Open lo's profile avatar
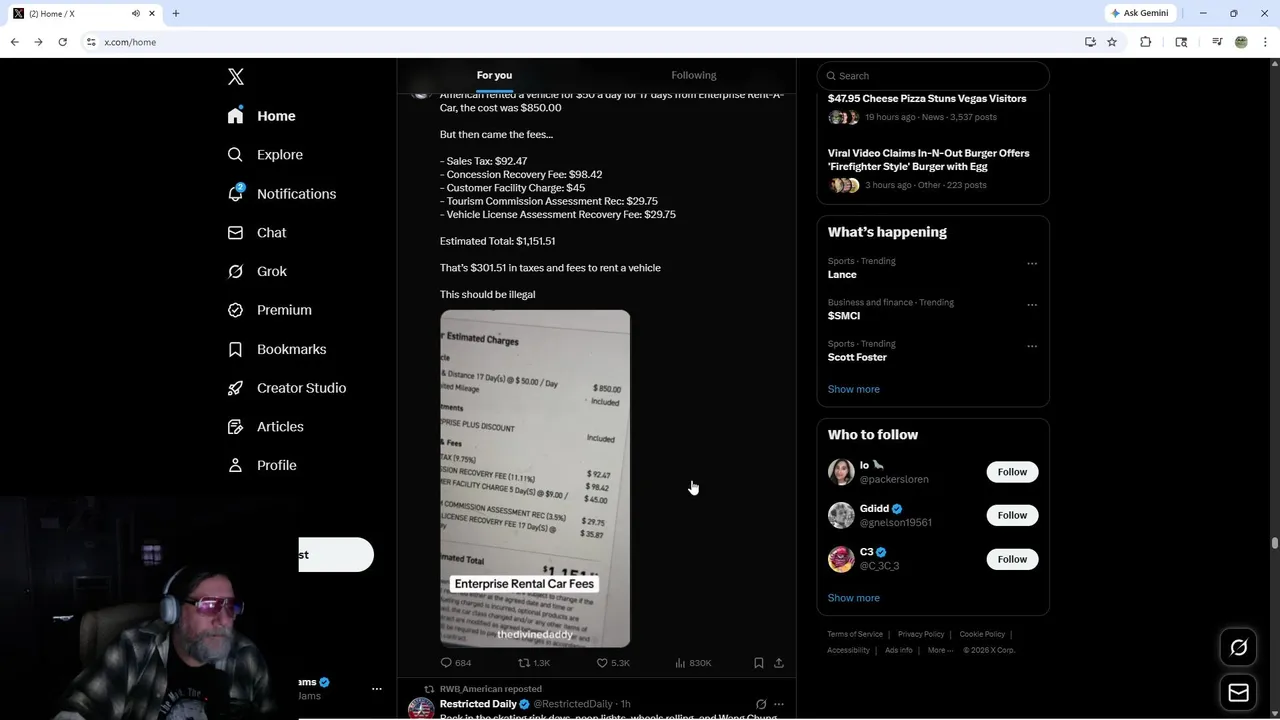This screenshot has height=720, width=1280. click(x=841, y=472)
